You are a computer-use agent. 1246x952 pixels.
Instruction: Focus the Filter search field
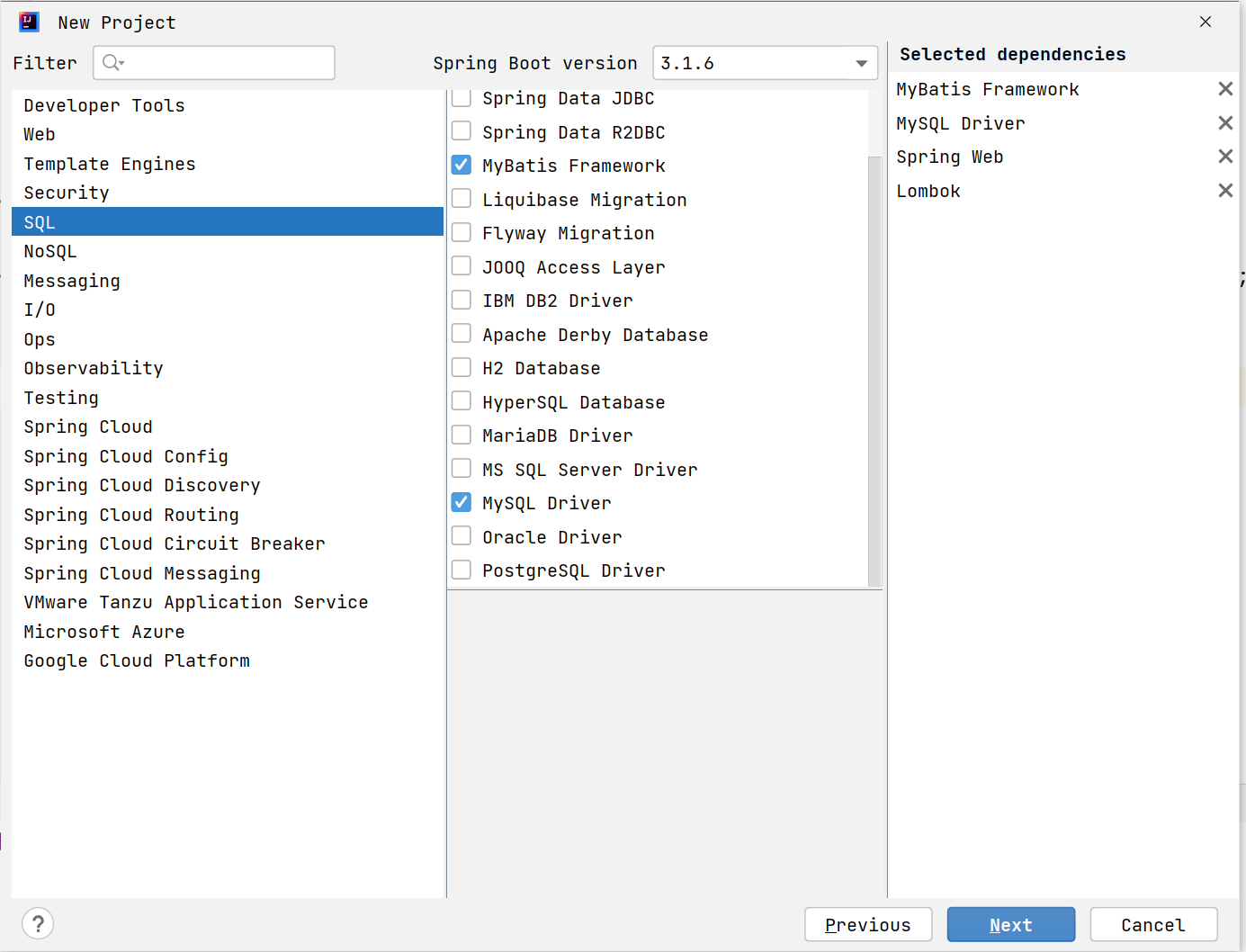click(x=214, y=63)
